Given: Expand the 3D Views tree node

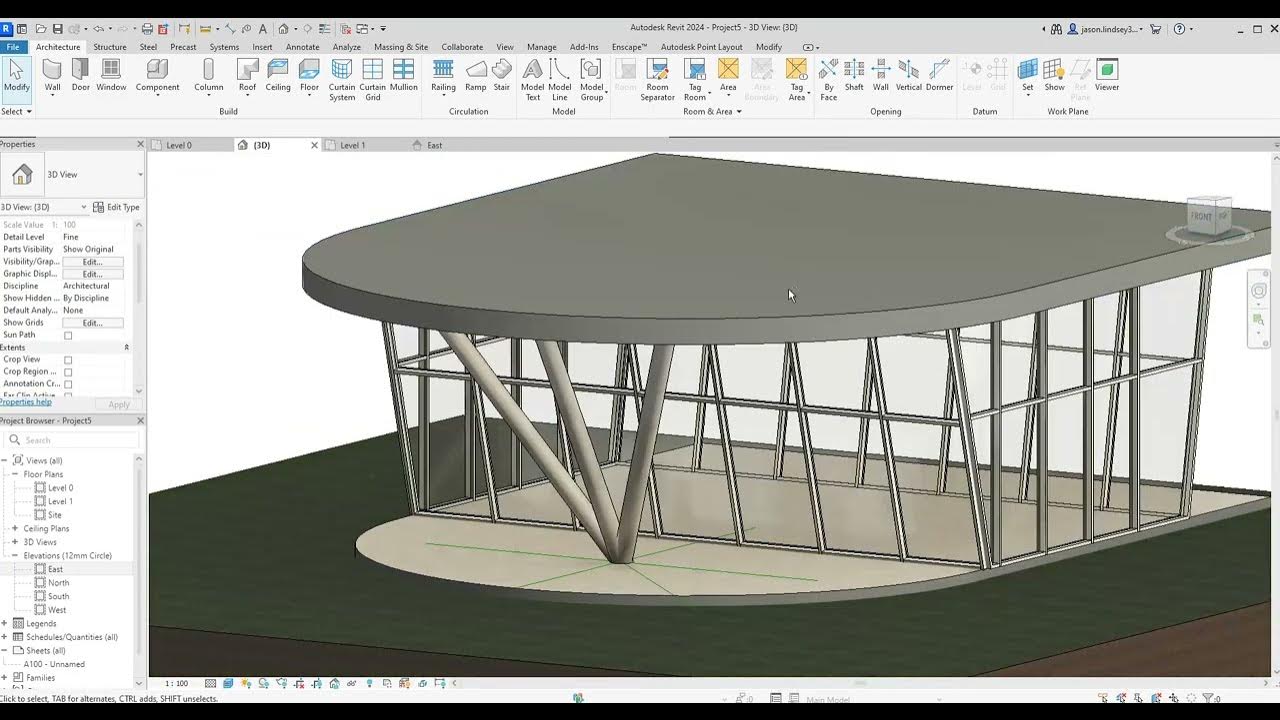Looking at the screenshot, I should [15, 542].
